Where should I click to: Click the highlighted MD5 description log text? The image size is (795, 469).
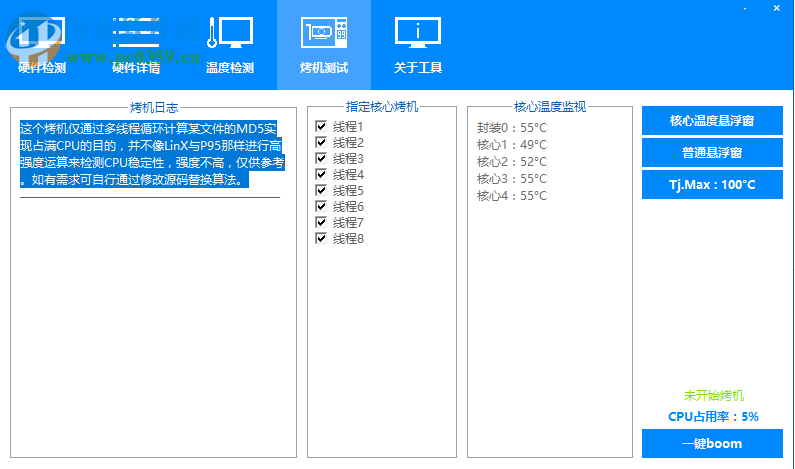[152, 154]
